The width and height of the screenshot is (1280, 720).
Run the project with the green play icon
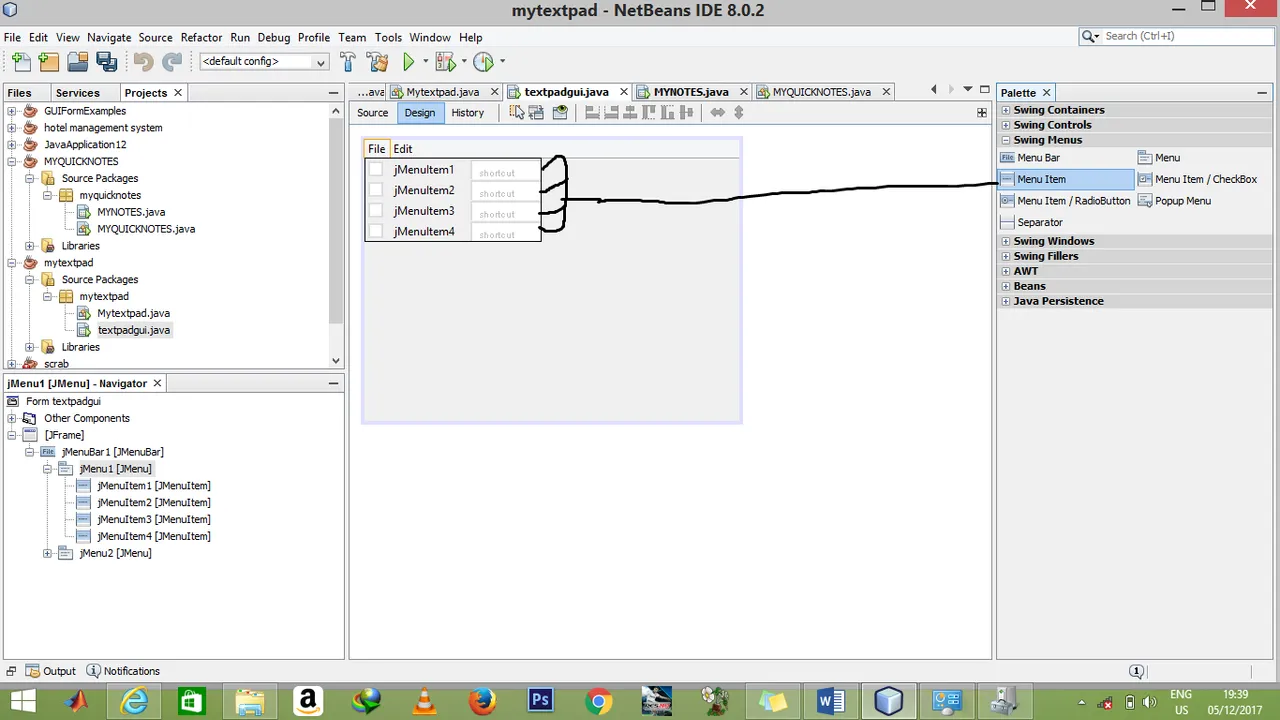point(408,62)
